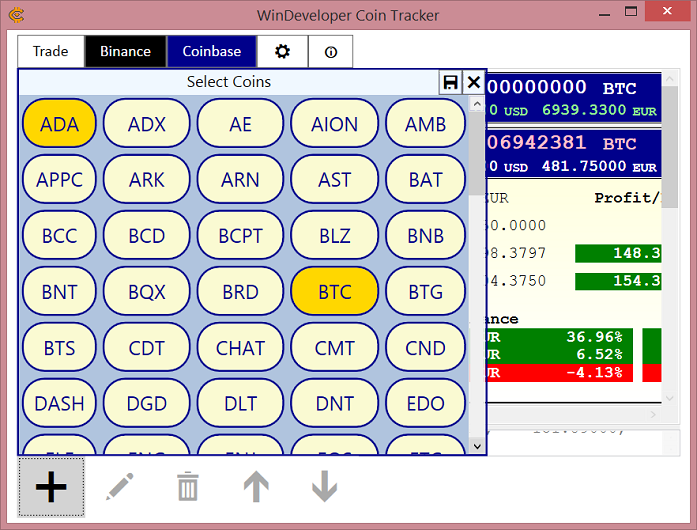Select the DASH coin
This screenshot has width=697, height=530.
click(x=59, y=403)
